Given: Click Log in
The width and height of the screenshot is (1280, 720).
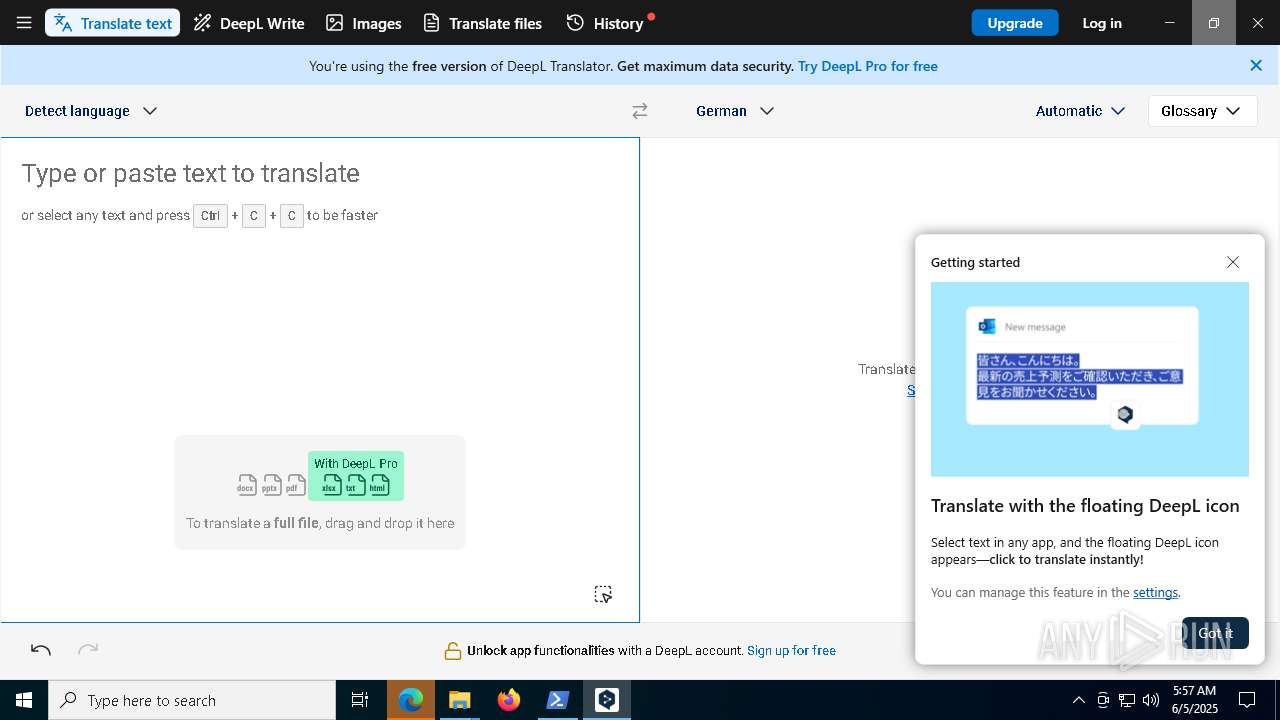Looking at the screenshot, I should pyautogui.click(x=1102, y=23).
